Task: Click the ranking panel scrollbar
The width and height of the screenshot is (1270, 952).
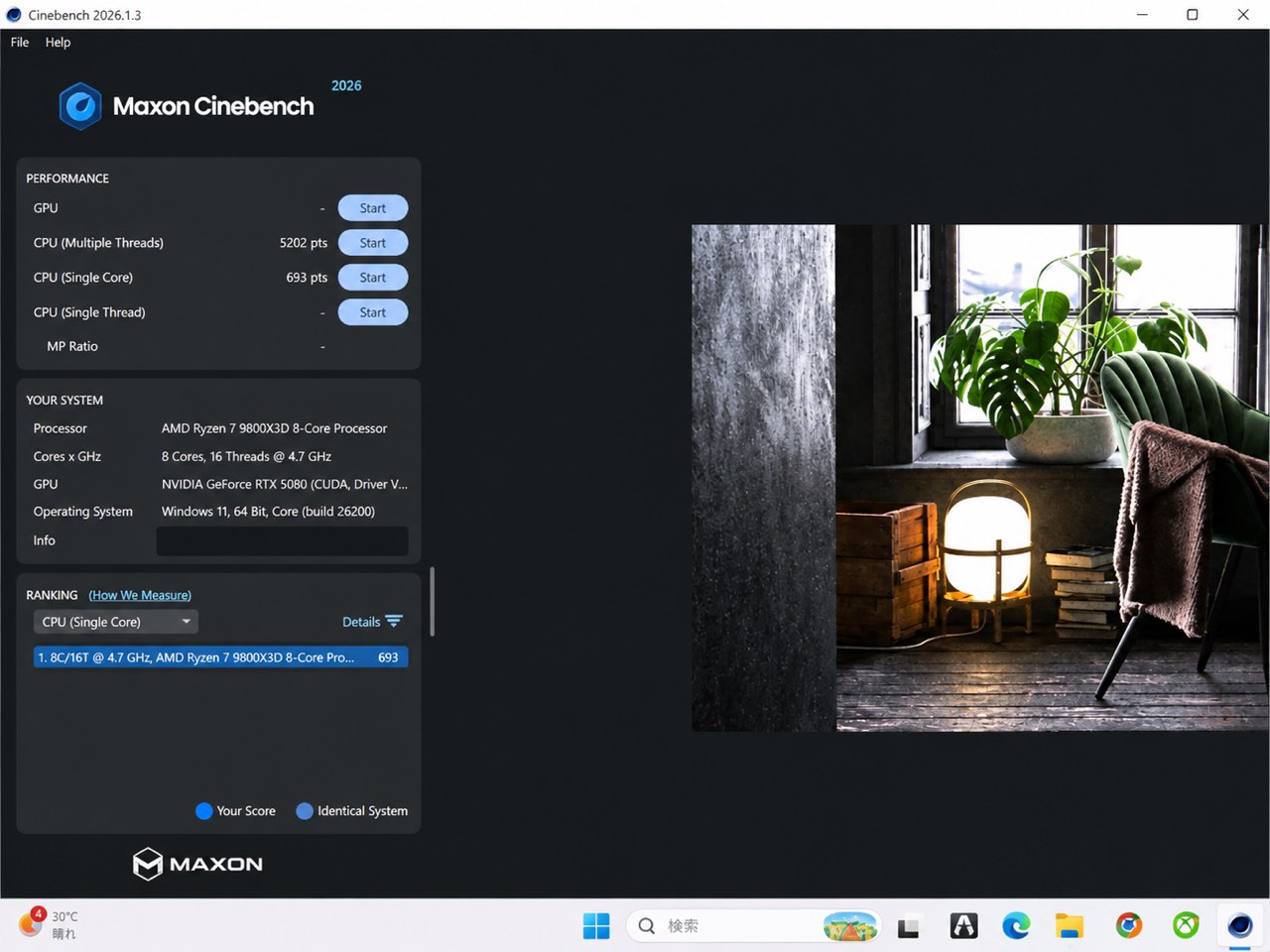Action: click(432, 601)
